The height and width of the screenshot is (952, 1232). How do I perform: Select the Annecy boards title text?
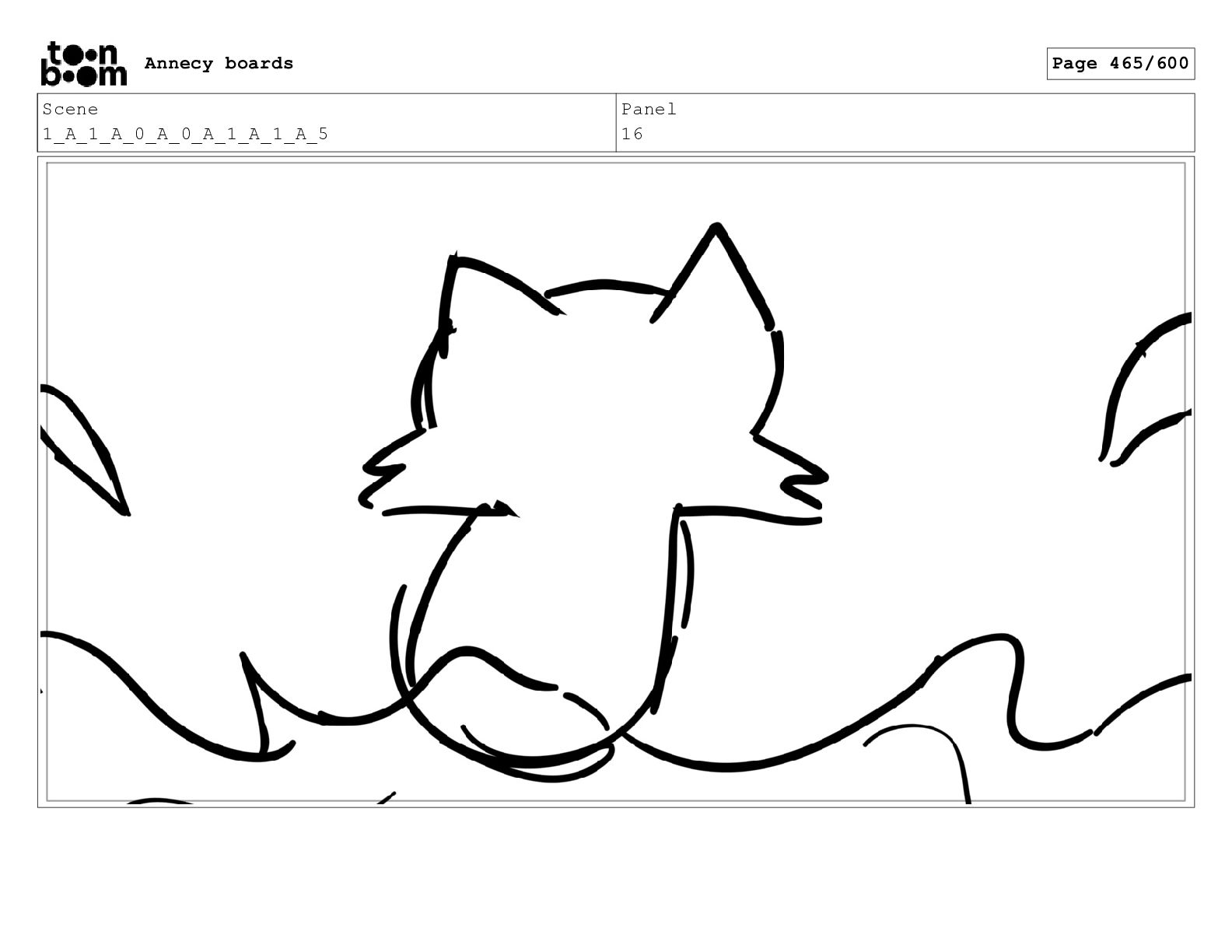(x=219, y=64)
